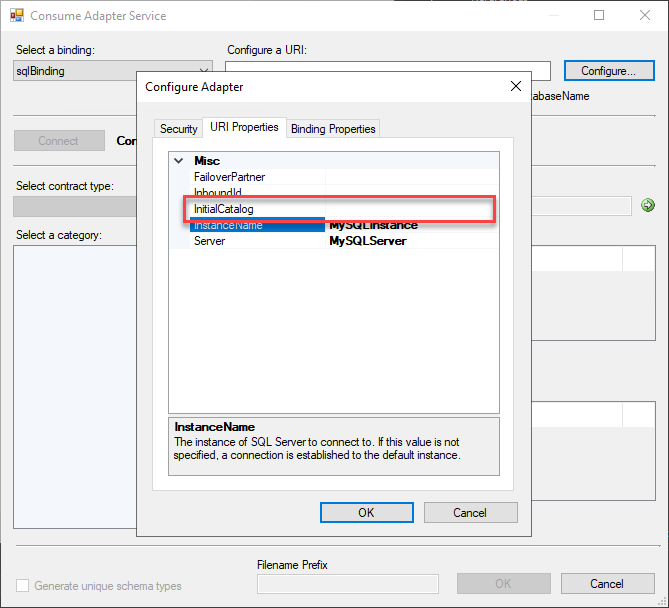Cancel the Configure Adapter dialog

(x=470, y=512)
